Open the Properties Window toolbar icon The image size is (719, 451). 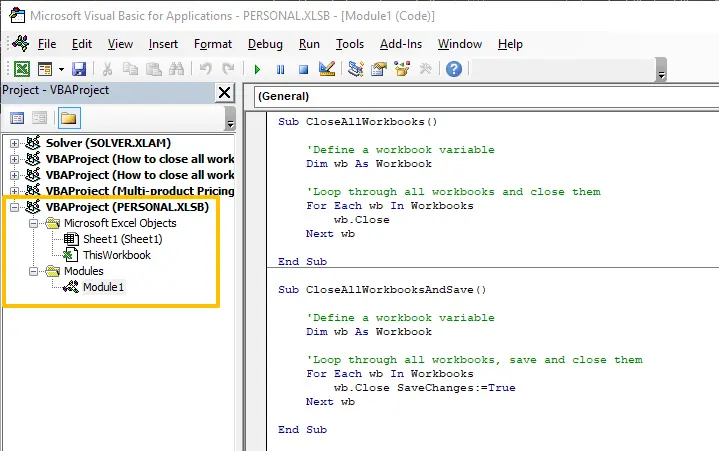379,69
